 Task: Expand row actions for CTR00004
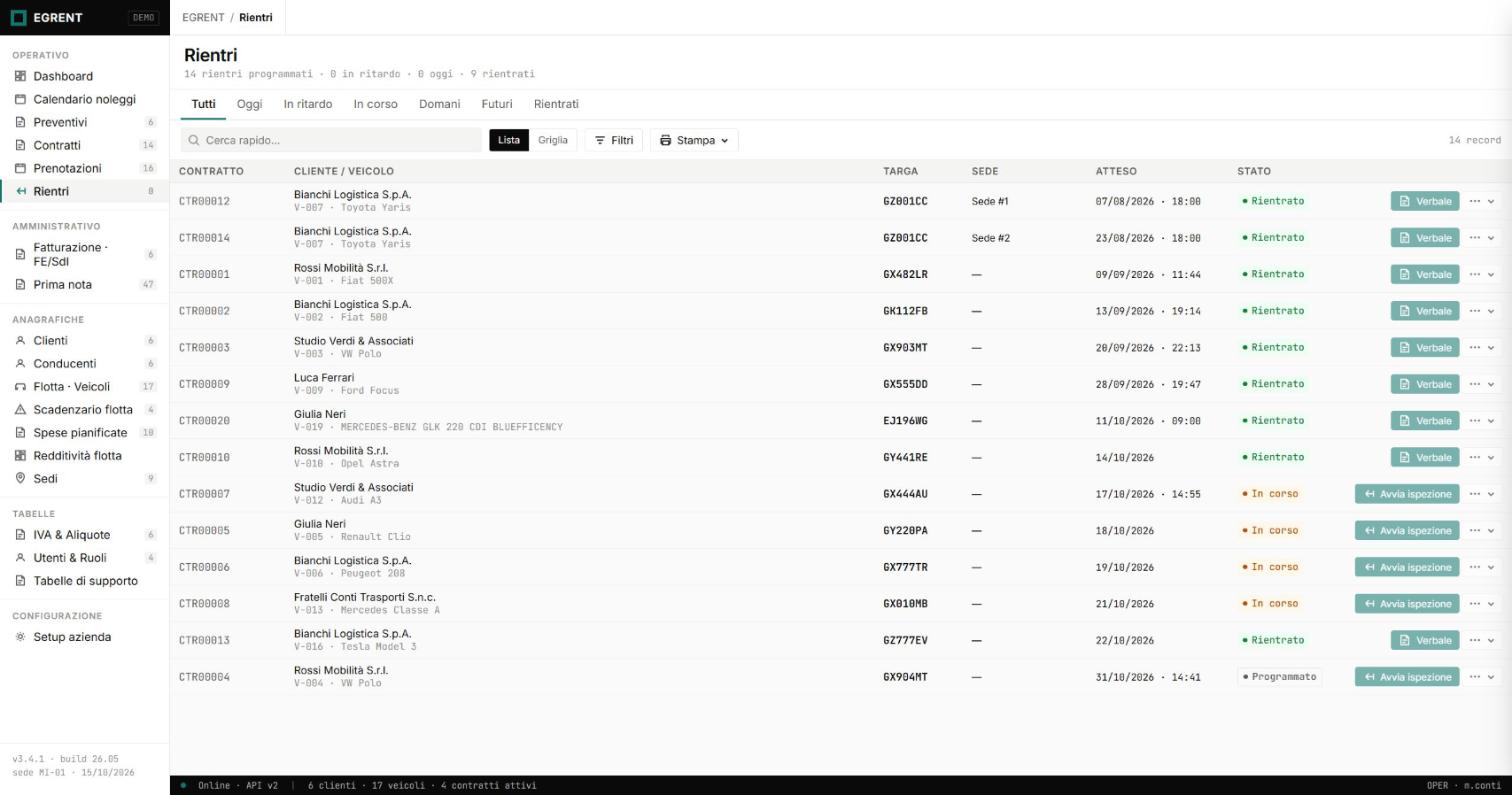[1482, 677]
